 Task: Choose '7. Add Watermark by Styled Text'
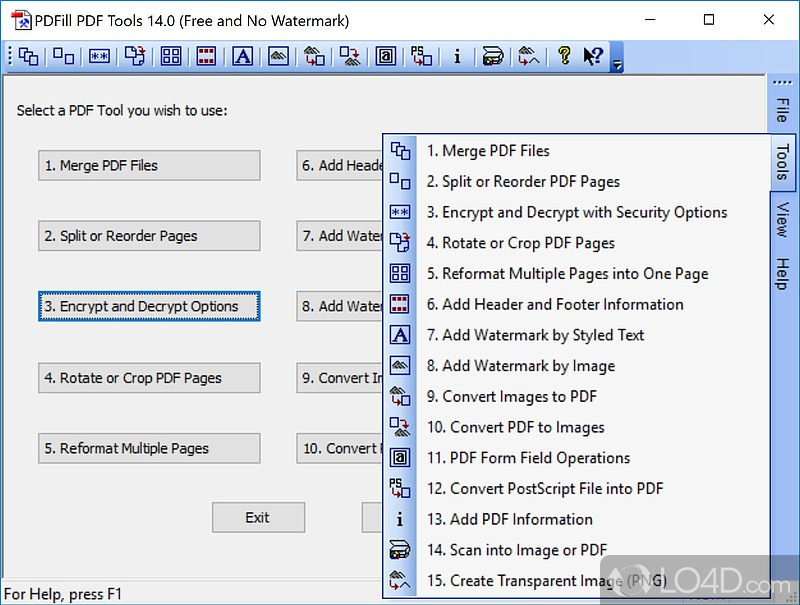pyautogui.click(x=576, y=335)
